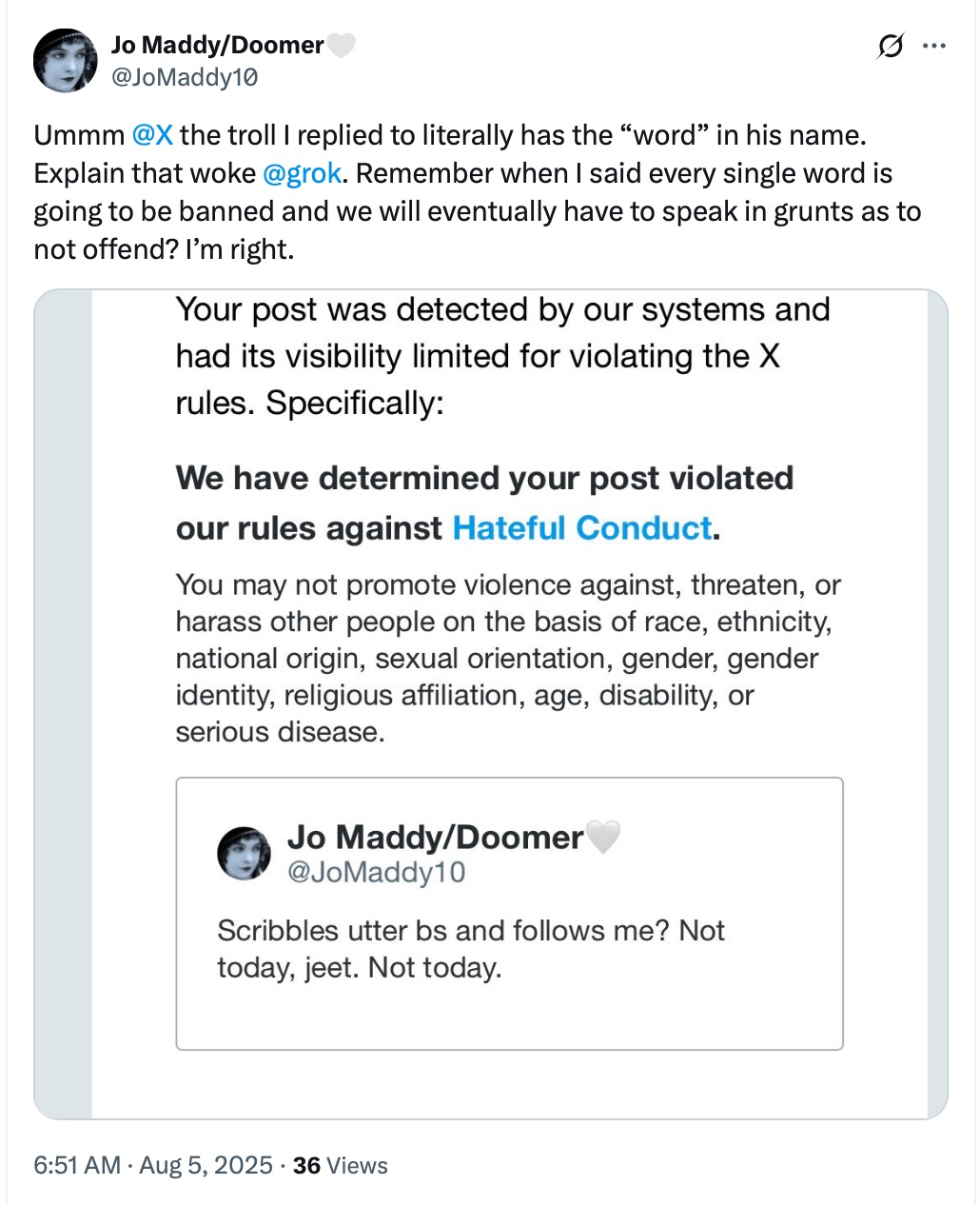The image size is (980, 1205).
Task: Click the blue Hateful Conduct link
Action: point(581,527)
